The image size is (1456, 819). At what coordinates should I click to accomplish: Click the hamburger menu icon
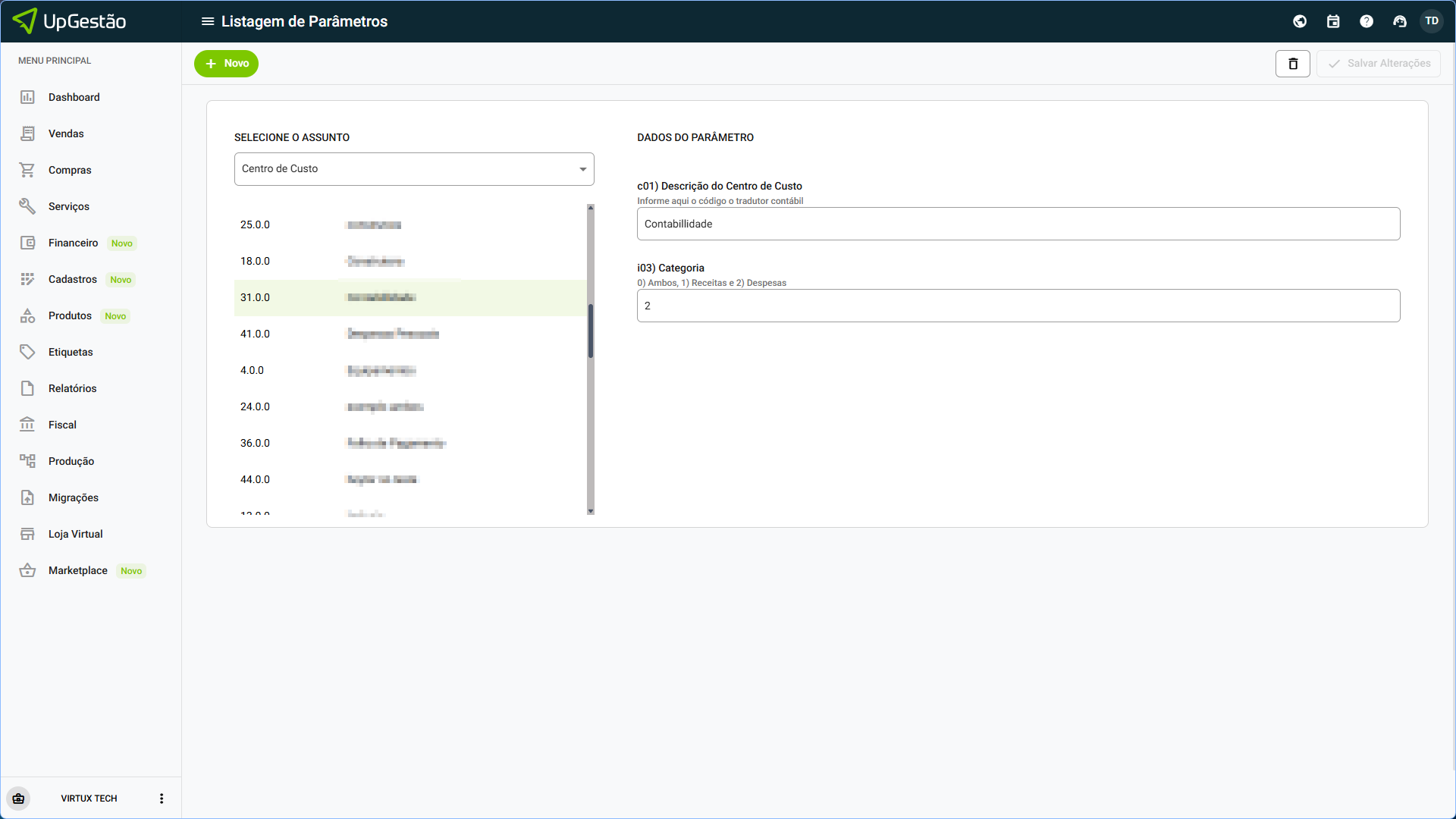pos(207,21)
